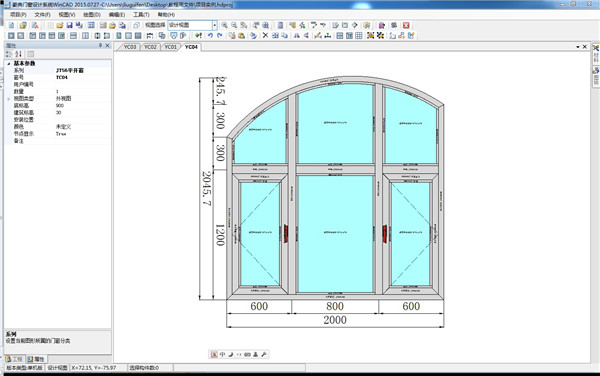Click the calculator icon in top toolbar
Screen dimensions: 600x376
tap(280, 25)
